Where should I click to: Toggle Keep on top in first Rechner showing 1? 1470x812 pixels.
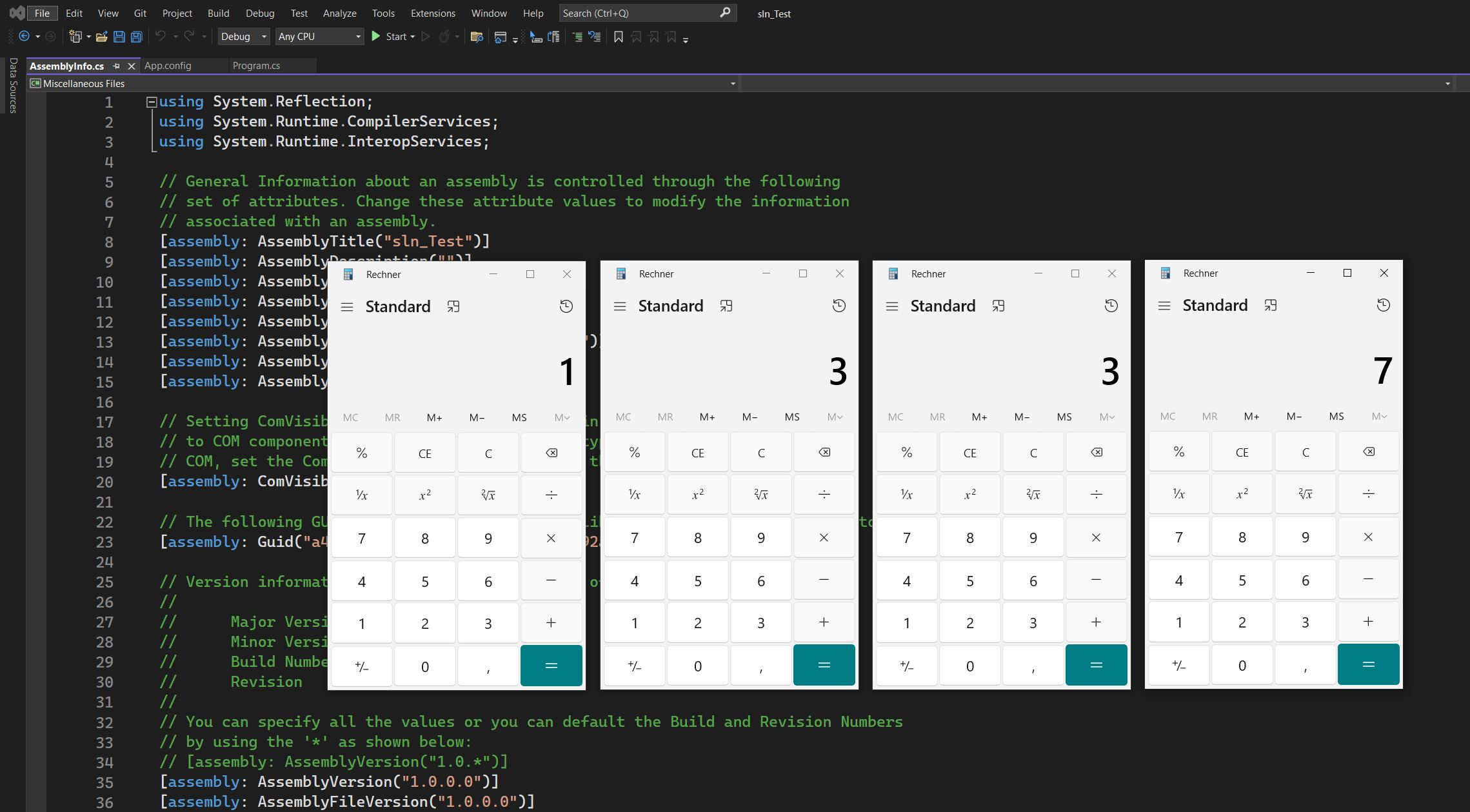[453, 306]
